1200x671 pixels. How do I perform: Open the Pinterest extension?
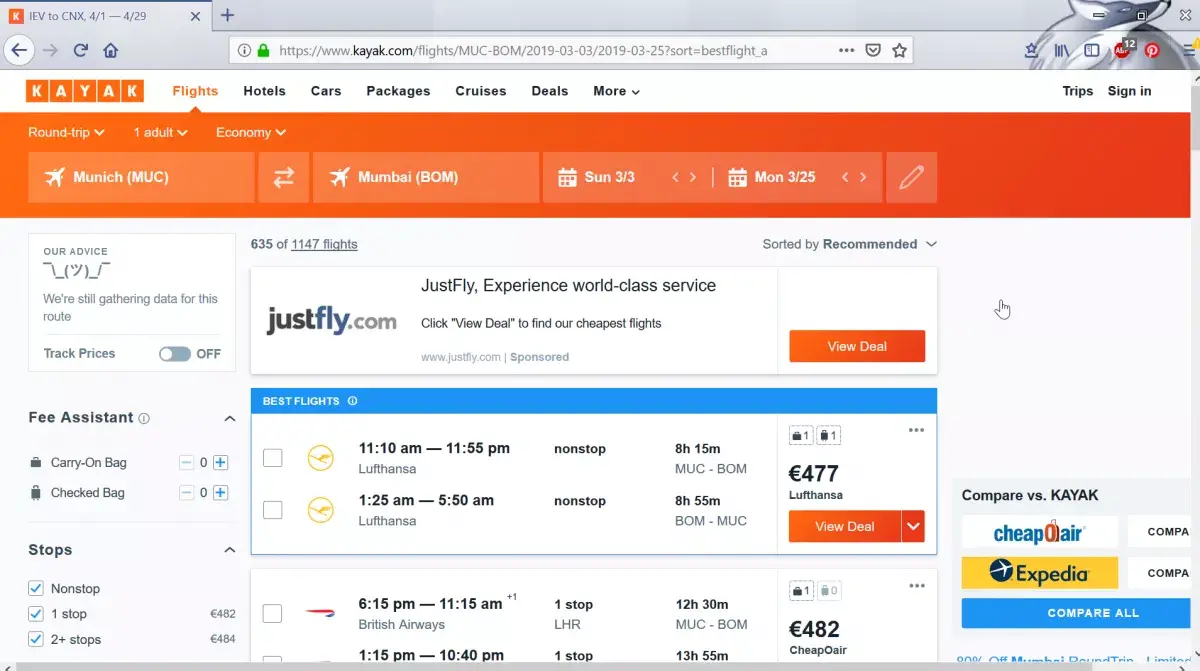click(1152, 50)
